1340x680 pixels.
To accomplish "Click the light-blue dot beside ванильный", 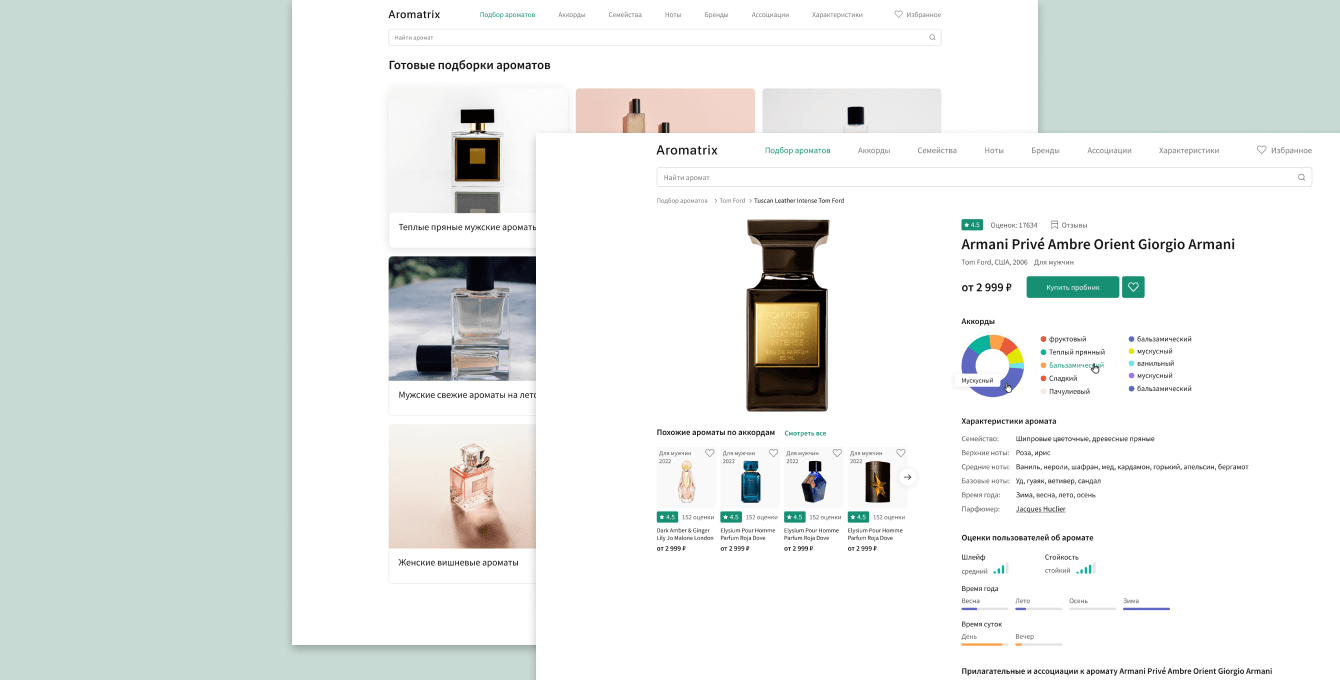I will tap(1131, 364).
